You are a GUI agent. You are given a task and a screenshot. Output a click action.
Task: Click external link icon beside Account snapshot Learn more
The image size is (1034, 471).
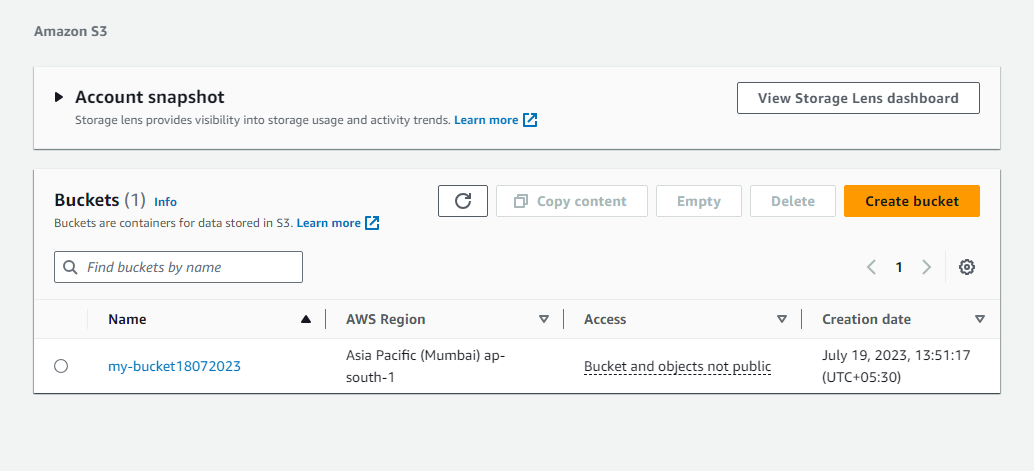(x=530, y=120)
